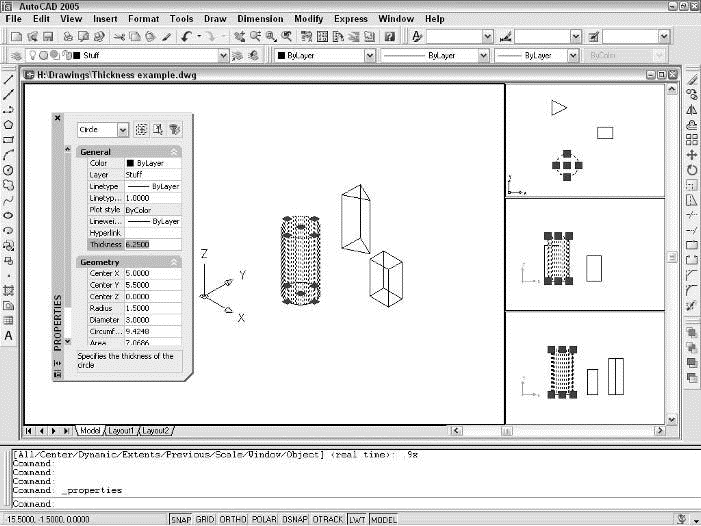Toggle OSNAP in status bar
The width and height of the screenshot is (701, 526).
pos(295,519)
